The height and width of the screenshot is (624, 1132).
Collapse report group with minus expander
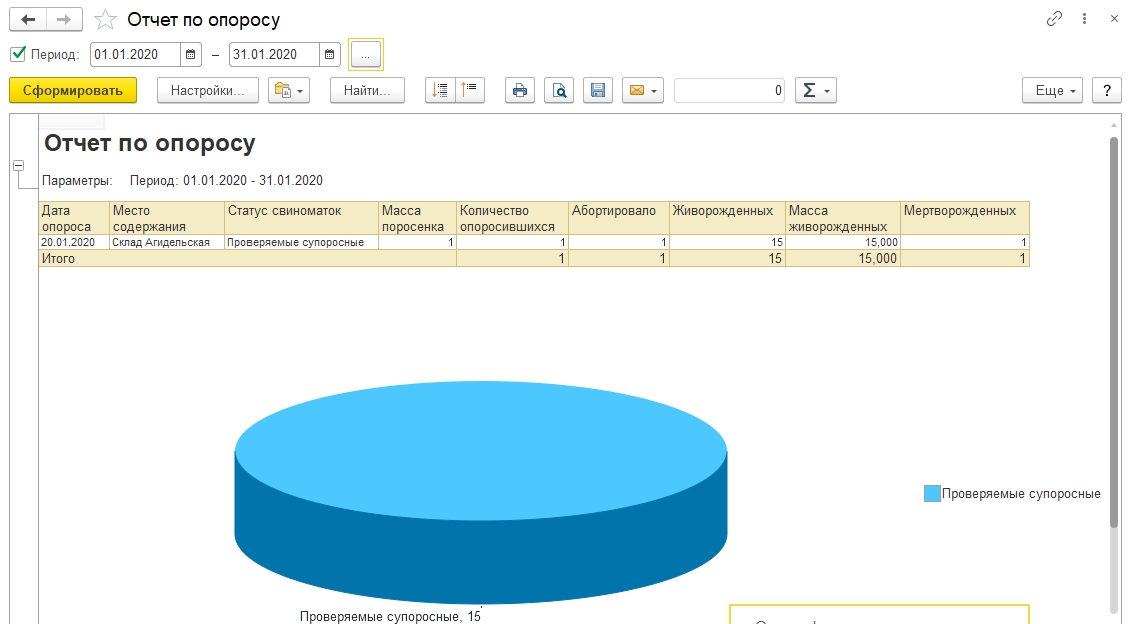(x=19, y=165)
